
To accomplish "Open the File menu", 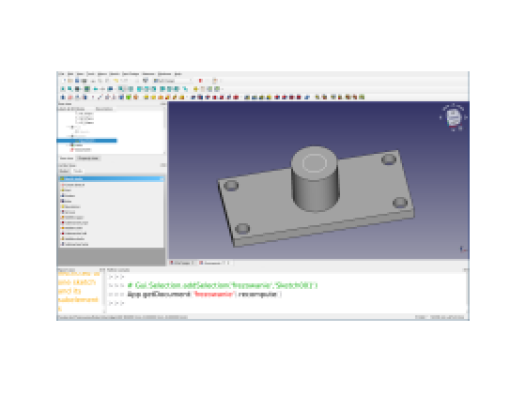I will 61,74.
